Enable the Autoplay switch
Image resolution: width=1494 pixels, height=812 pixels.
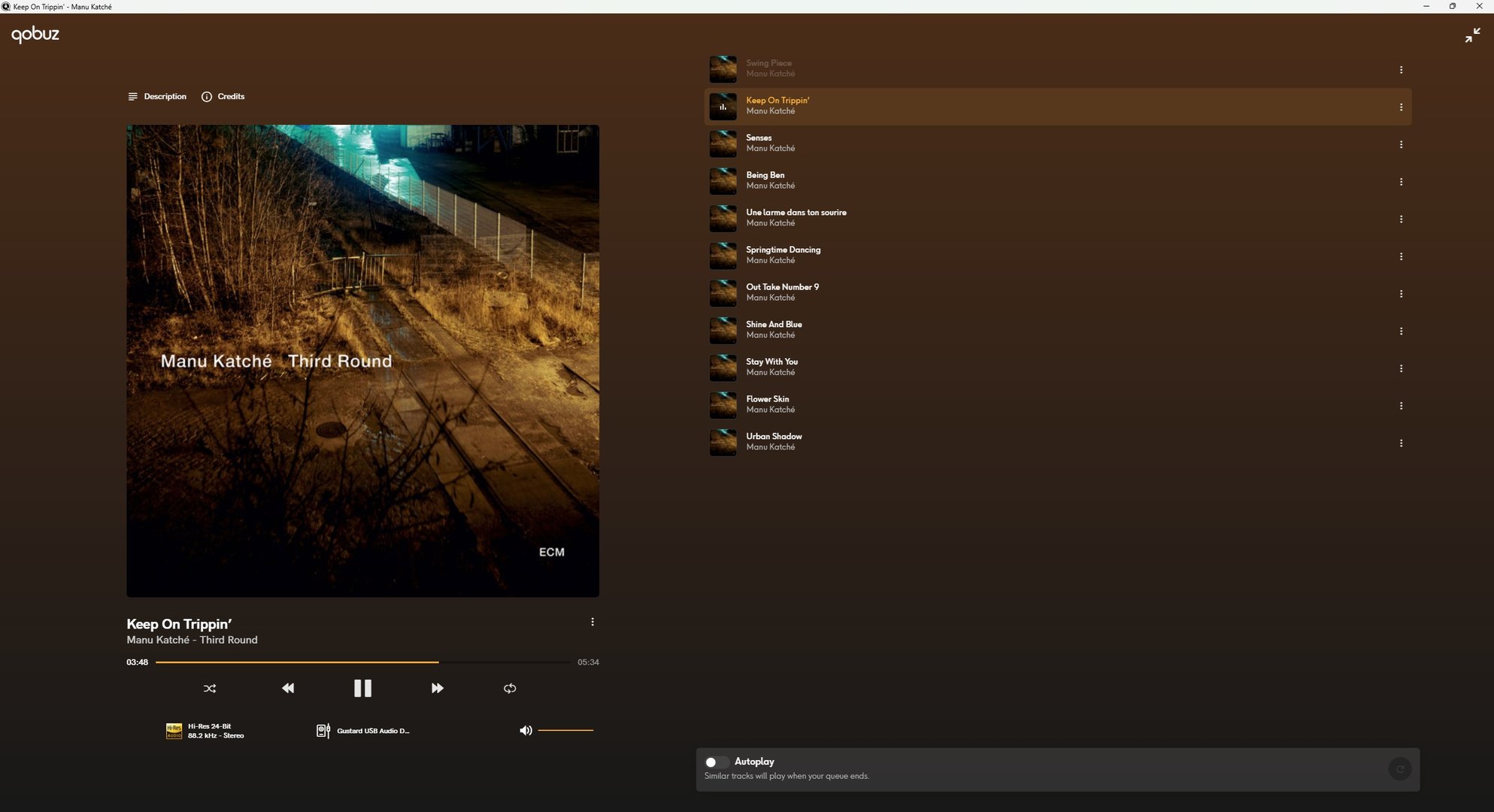pyautogui.click(x=716, y=762)
